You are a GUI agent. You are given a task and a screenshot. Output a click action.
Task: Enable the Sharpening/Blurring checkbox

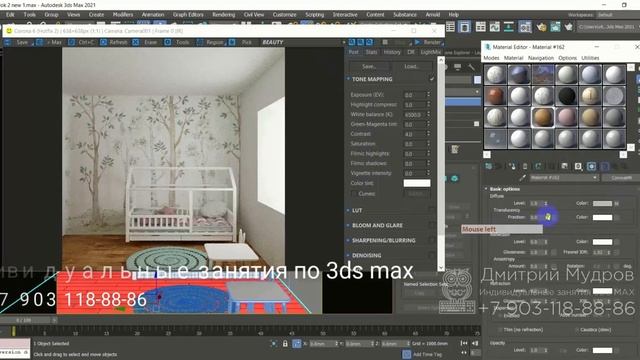[x=432, y=240]
